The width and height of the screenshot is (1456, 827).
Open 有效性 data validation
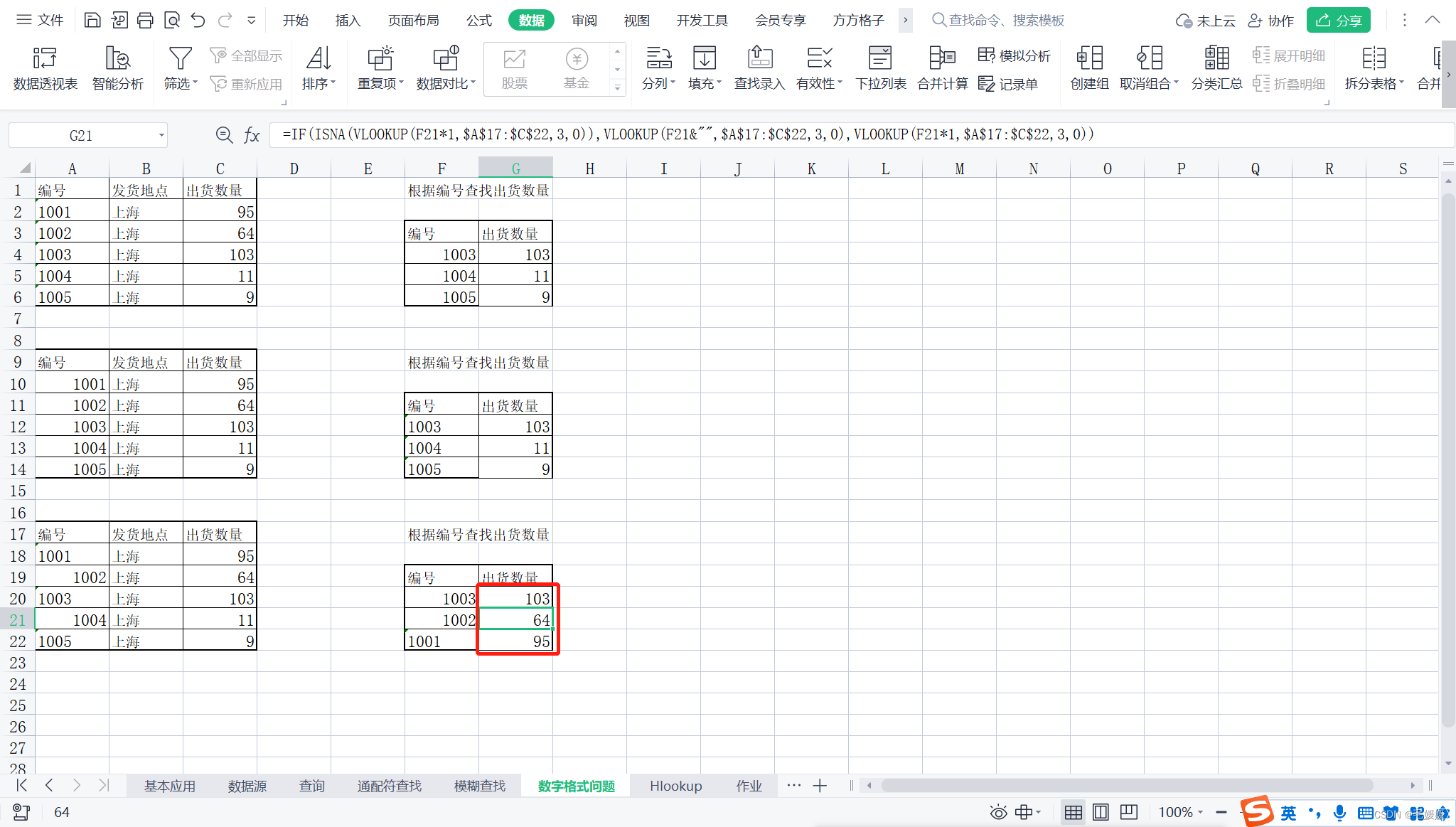coord(819,69)
